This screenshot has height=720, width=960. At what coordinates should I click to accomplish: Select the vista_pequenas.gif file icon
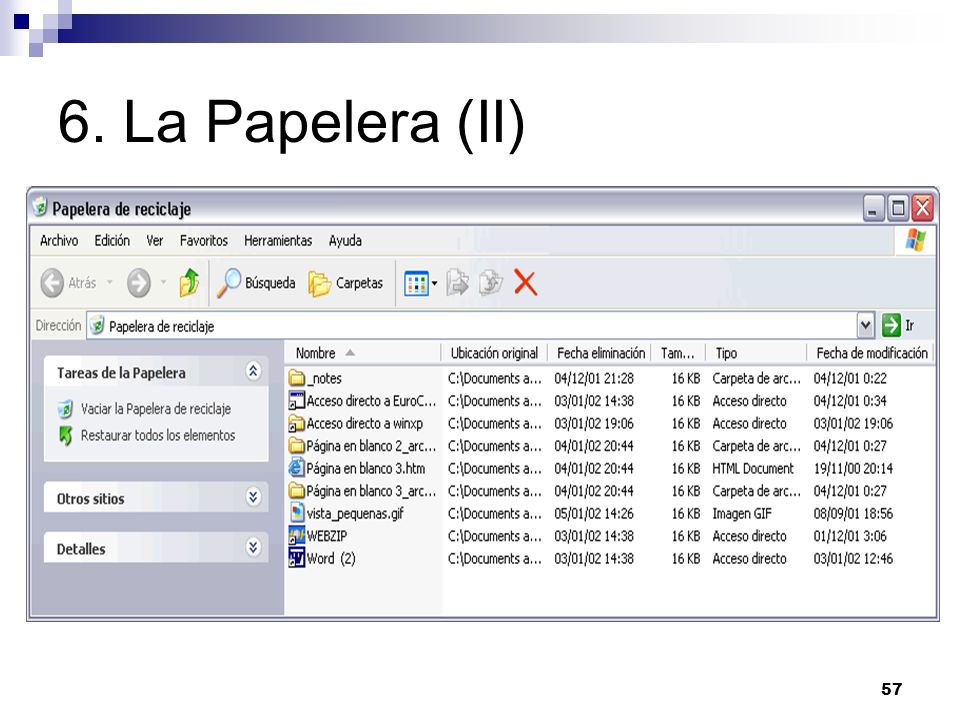point(296,513)
